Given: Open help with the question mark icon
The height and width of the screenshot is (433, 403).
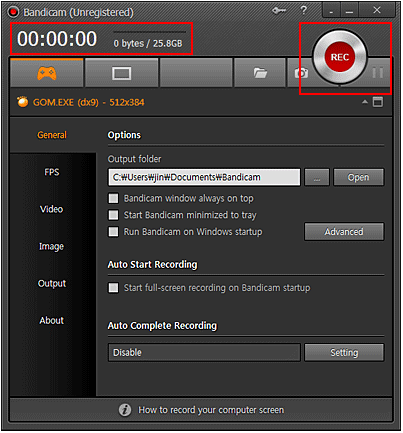Looking at the screenshot, I should click(303, 11).
